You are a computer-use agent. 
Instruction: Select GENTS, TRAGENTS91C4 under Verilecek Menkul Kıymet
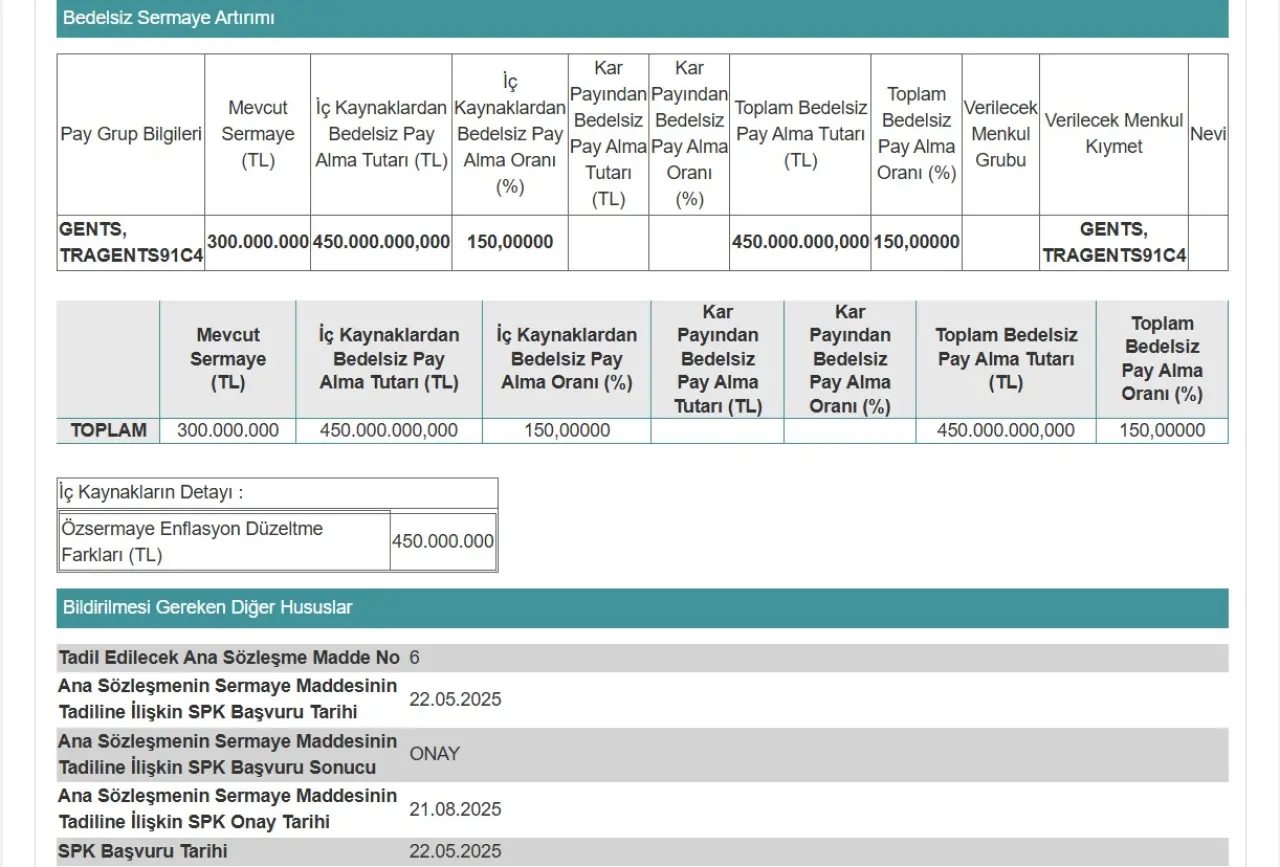coord(1113,243)
